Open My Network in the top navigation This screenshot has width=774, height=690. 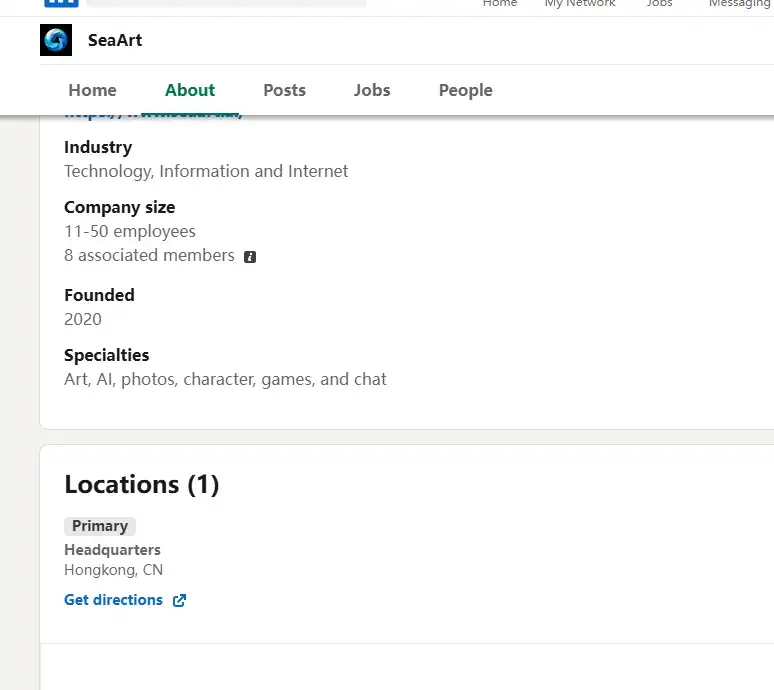[580, 3]
